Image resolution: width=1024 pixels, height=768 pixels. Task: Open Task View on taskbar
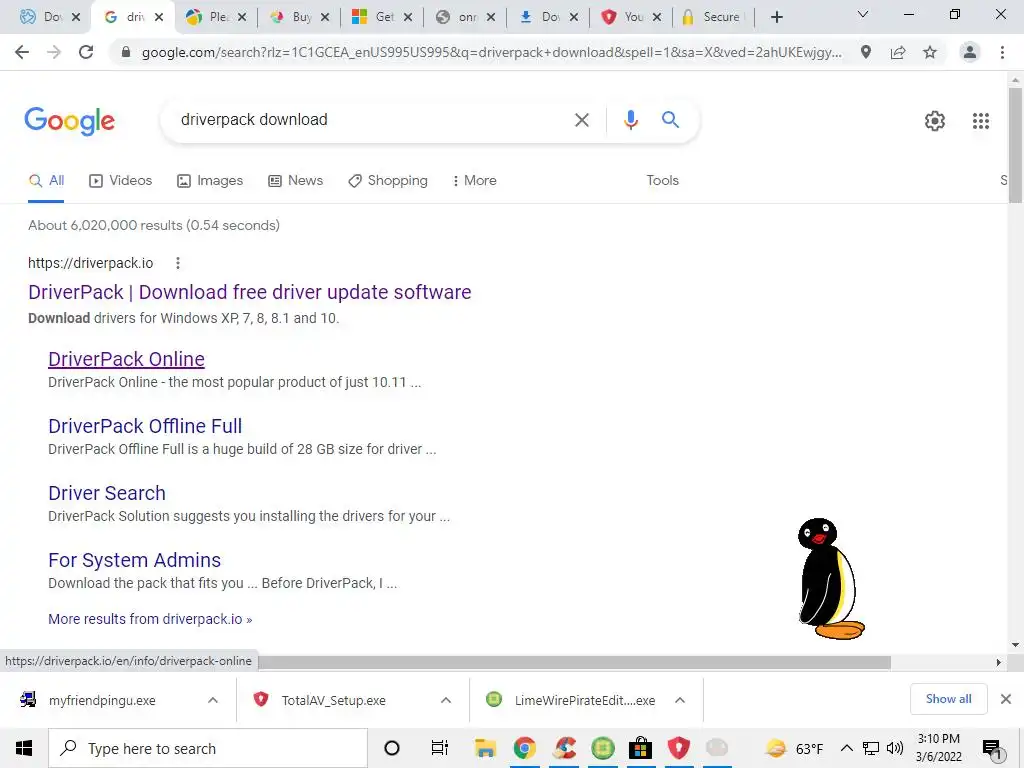tap(440, 748)
